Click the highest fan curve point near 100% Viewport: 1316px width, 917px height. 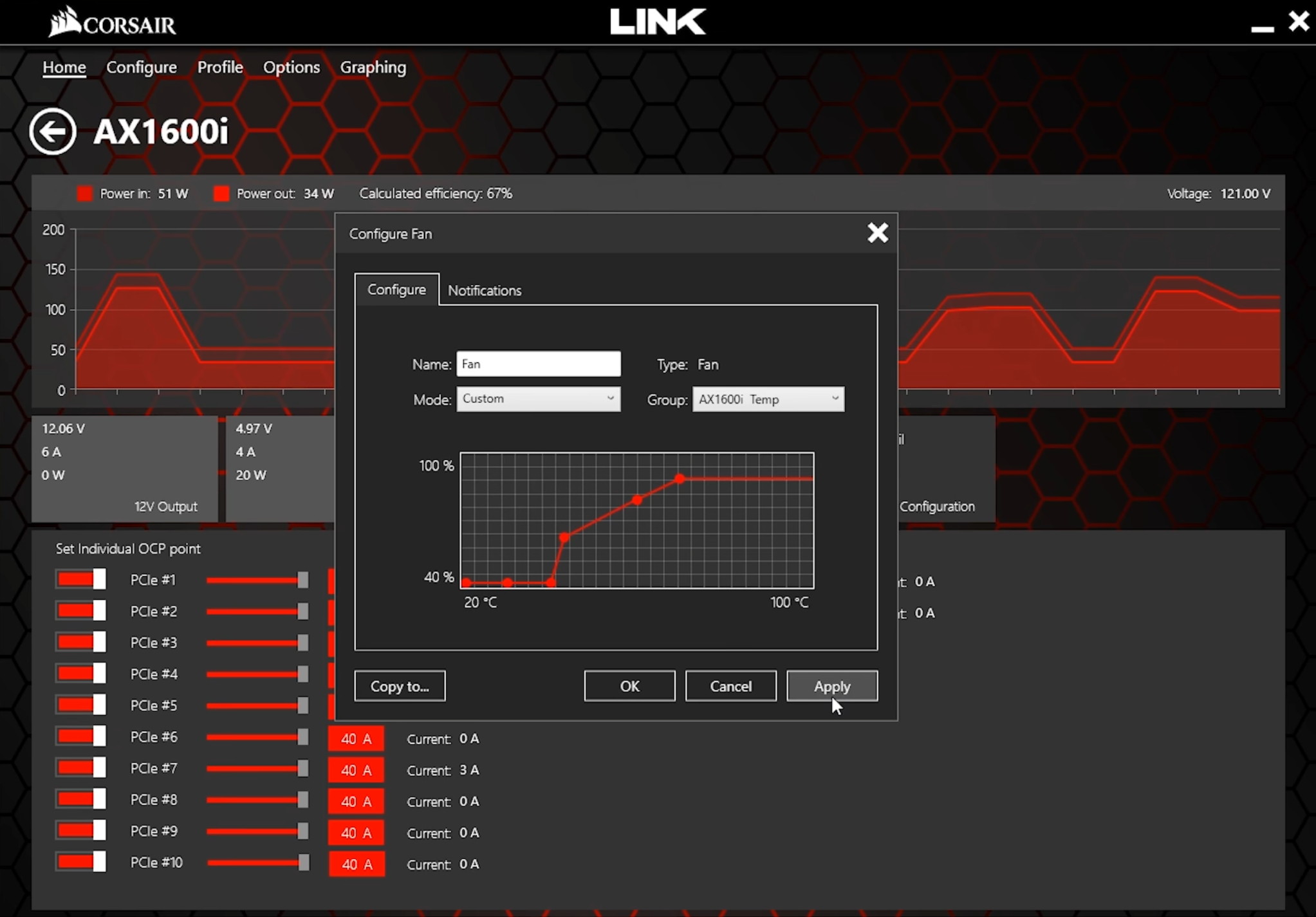pyautogui.click(x=680, y=479)
